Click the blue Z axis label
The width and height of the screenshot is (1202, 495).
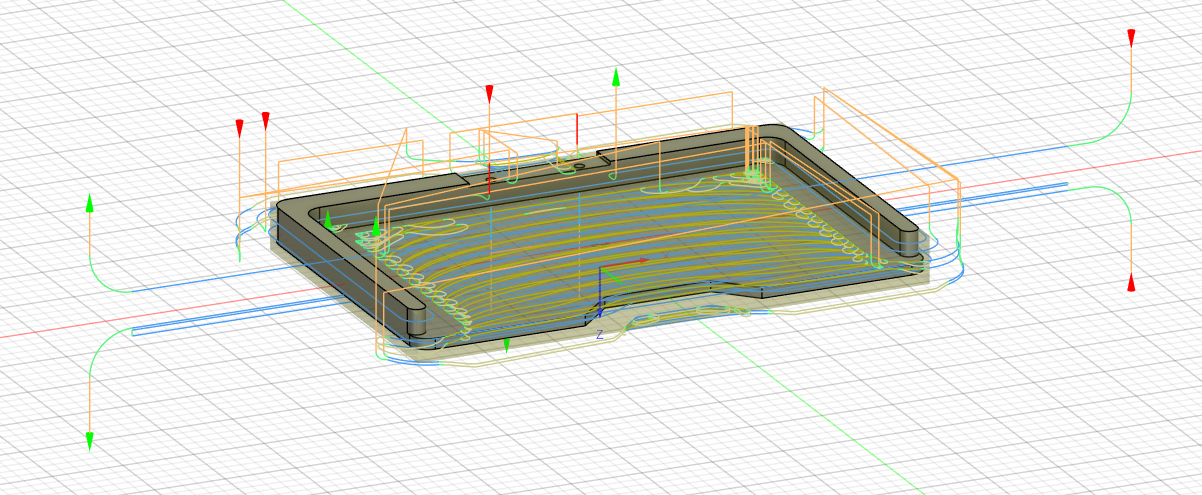pyautogui.click(x=598, y=335)
